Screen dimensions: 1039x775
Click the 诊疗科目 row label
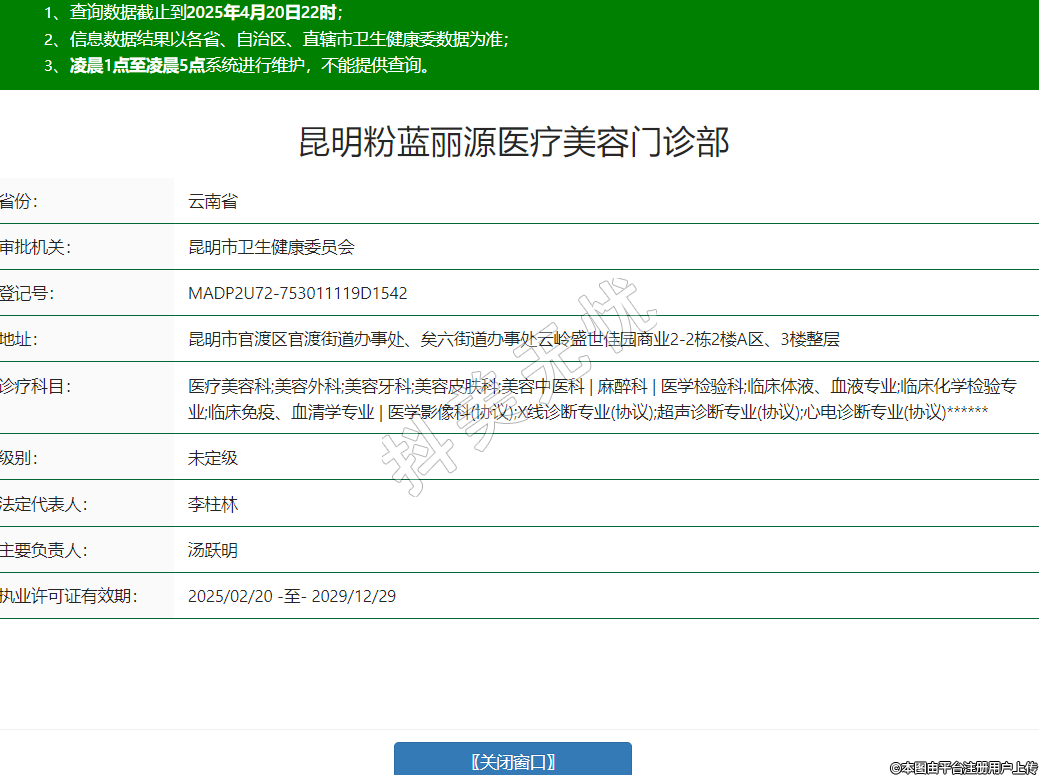(35, 386)
